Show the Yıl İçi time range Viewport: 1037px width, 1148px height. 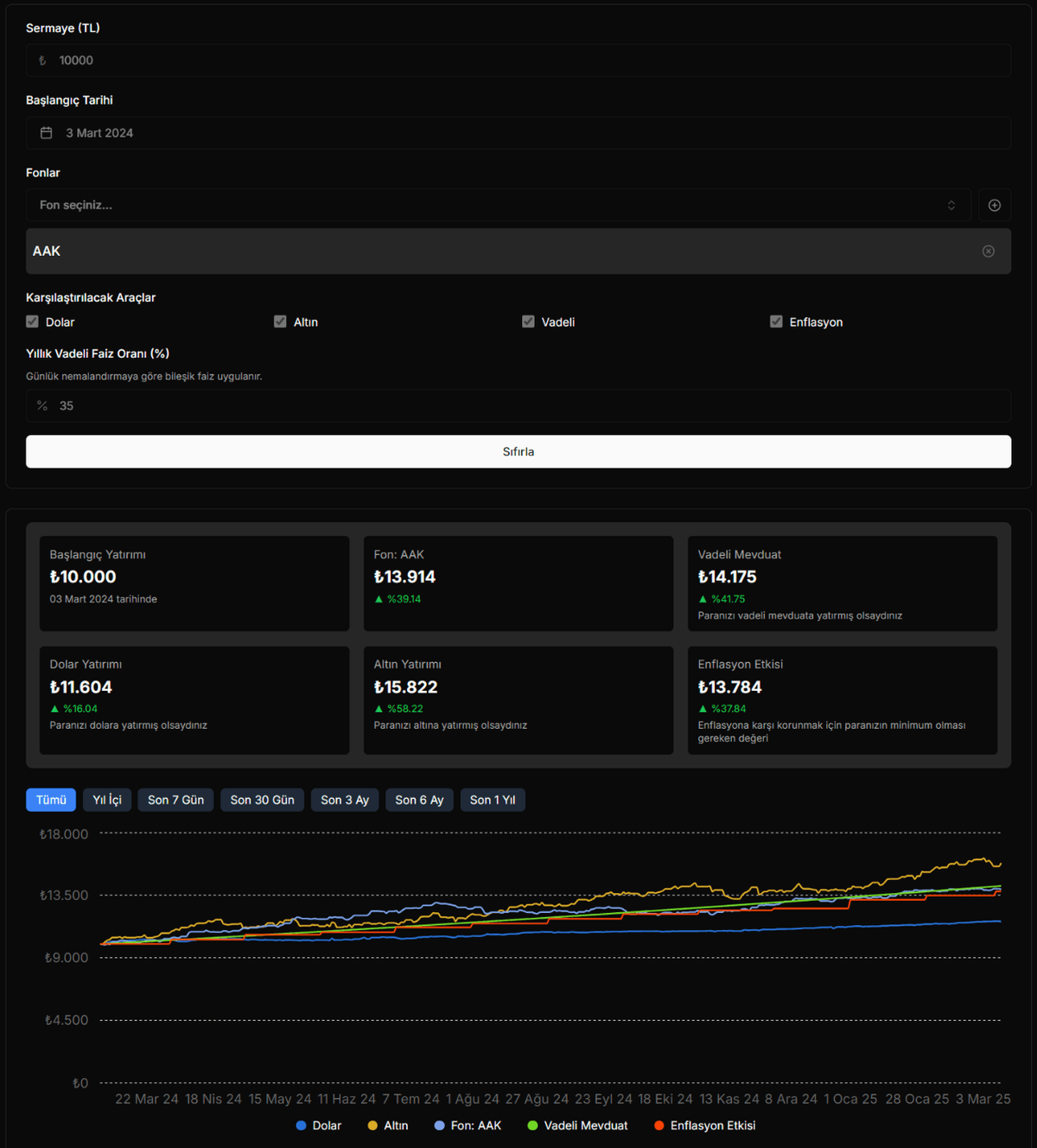click(107, 800)
